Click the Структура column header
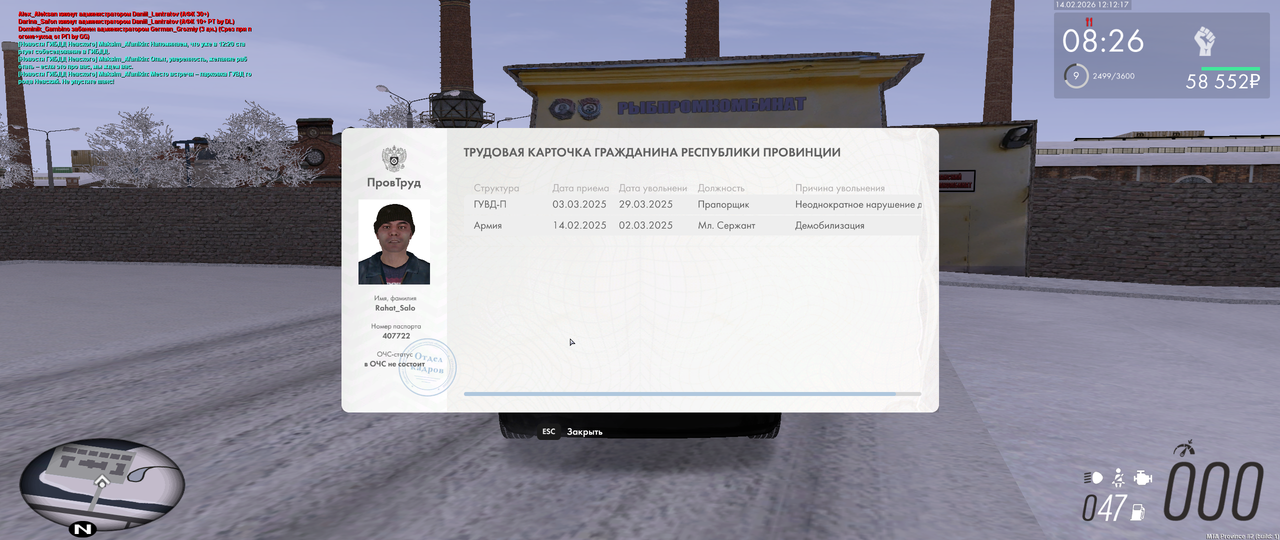The image size is (1280, 540). click(497, 188)
